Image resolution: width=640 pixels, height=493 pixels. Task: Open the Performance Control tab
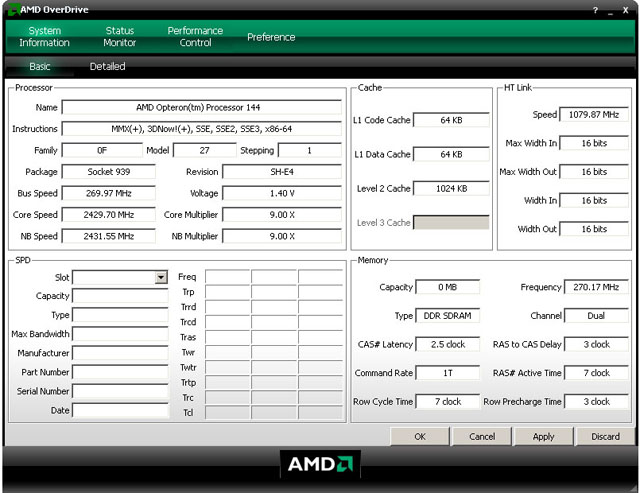(x=195, y=37)
